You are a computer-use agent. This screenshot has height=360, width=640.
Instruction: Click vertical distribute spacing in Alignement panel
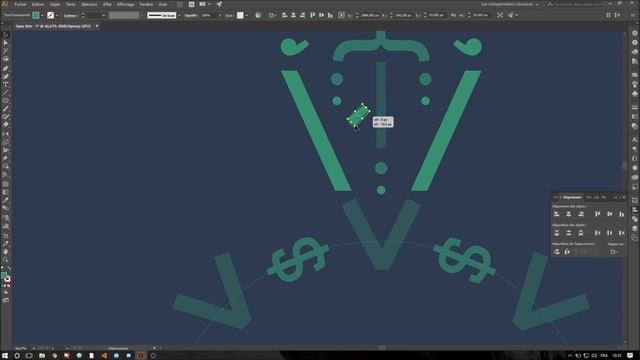coord(557,252)
